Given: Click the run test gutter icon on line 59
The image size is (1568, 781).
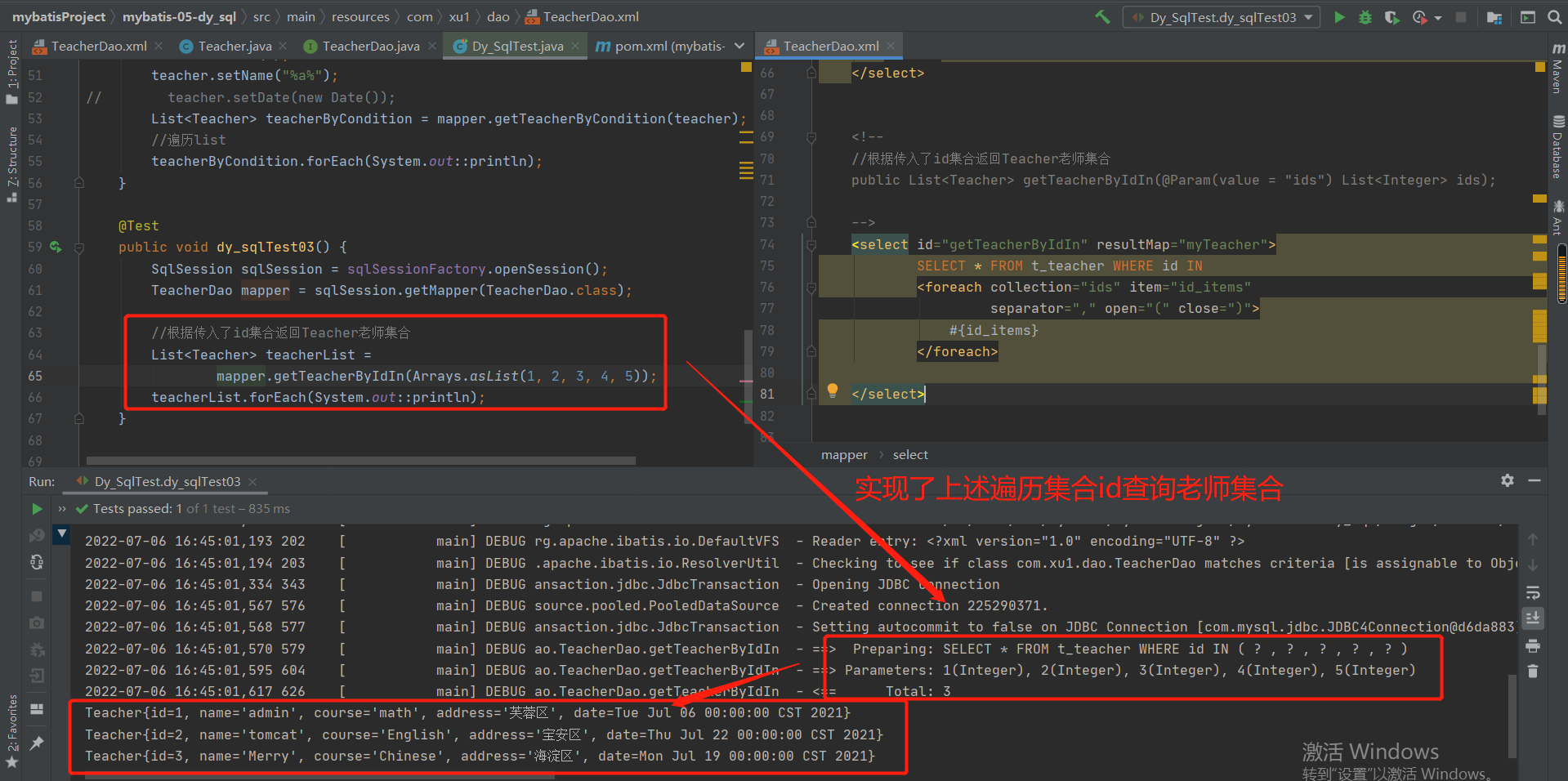Looking at the screenshot, I should click(56, 247).
